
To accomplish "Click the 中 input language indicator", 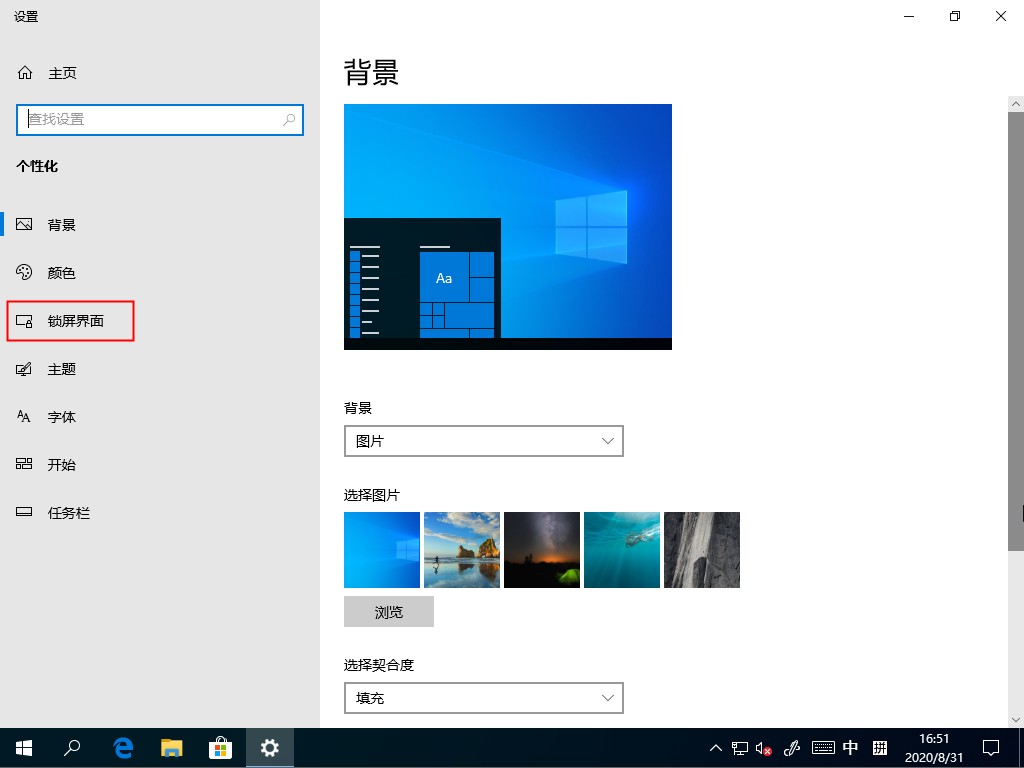I will pyautogui.click(x=850, y=747).
